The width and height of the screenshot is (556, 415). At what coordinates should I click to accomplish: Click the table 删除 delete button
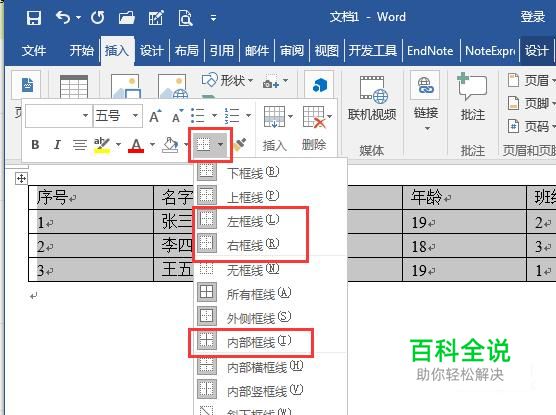(x=314, y=129)
